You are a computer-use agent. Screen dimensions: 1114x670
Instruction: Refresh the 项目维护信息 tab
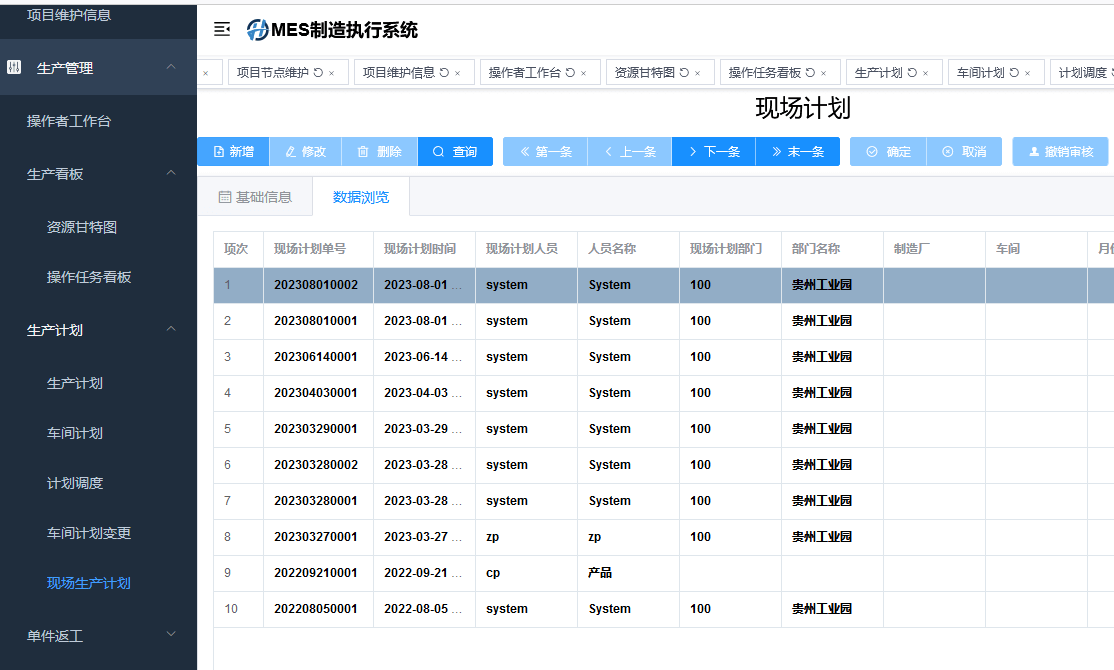[444, 72]
